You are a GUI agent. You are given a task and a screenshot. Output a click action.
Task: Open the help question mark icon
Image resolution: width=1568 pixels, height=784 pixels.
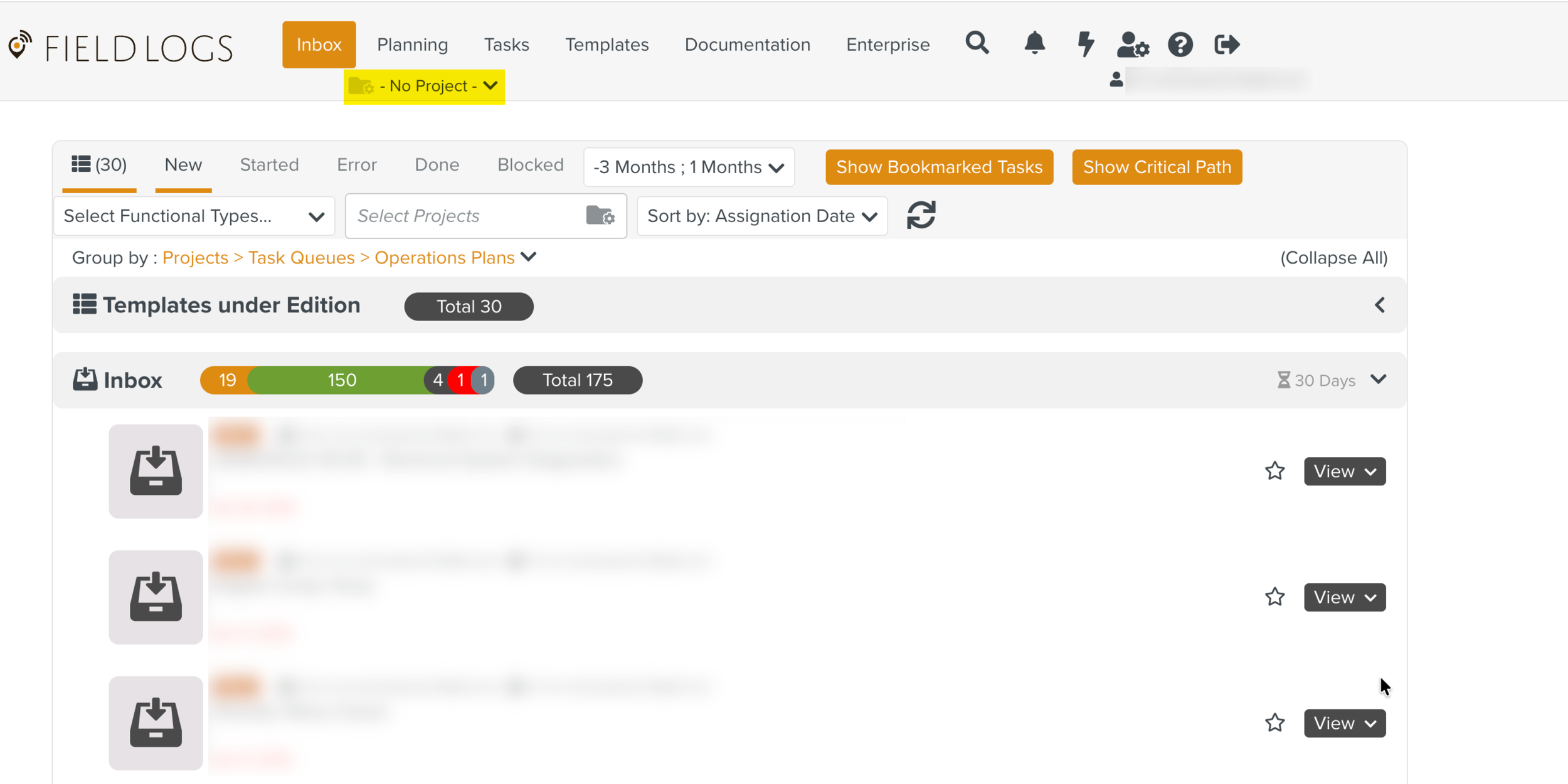pos(1180,45)
